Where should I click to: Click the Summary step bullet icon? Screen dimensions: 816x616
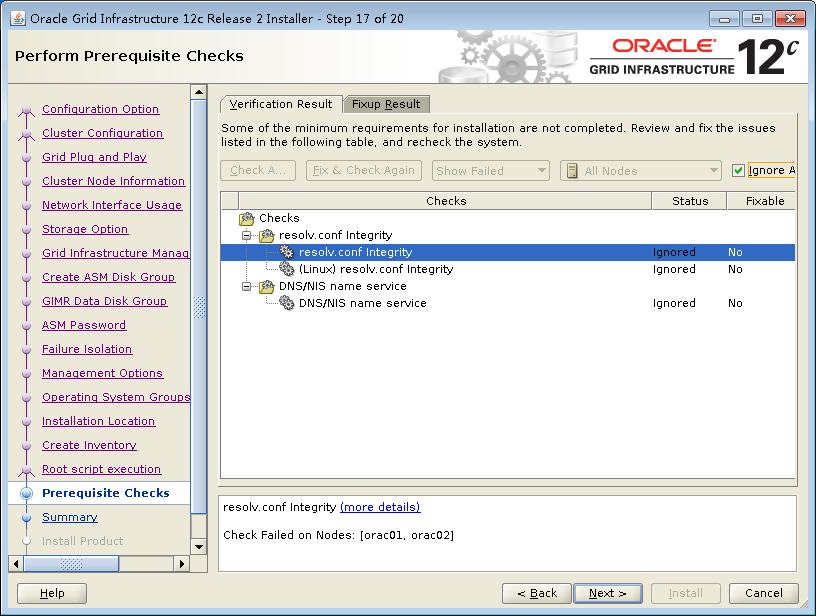coord(27,517)
